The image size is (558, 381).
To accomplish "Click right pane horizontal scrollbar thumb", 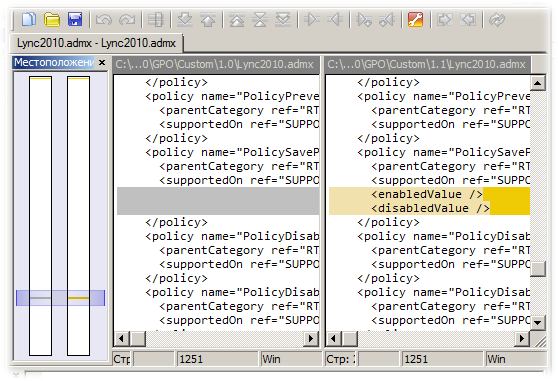I will (350, 338).
